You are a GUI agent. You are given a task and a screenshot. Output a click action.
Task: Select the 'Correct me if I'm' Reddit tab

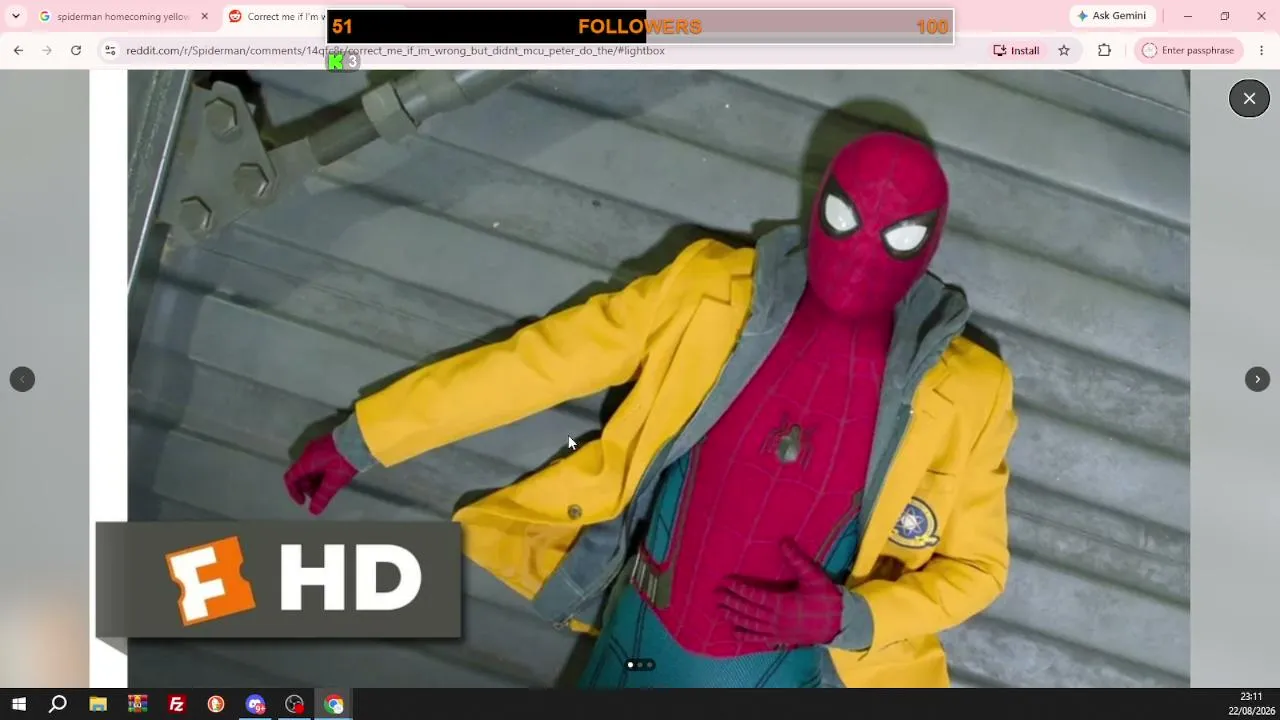click(275, 17)
